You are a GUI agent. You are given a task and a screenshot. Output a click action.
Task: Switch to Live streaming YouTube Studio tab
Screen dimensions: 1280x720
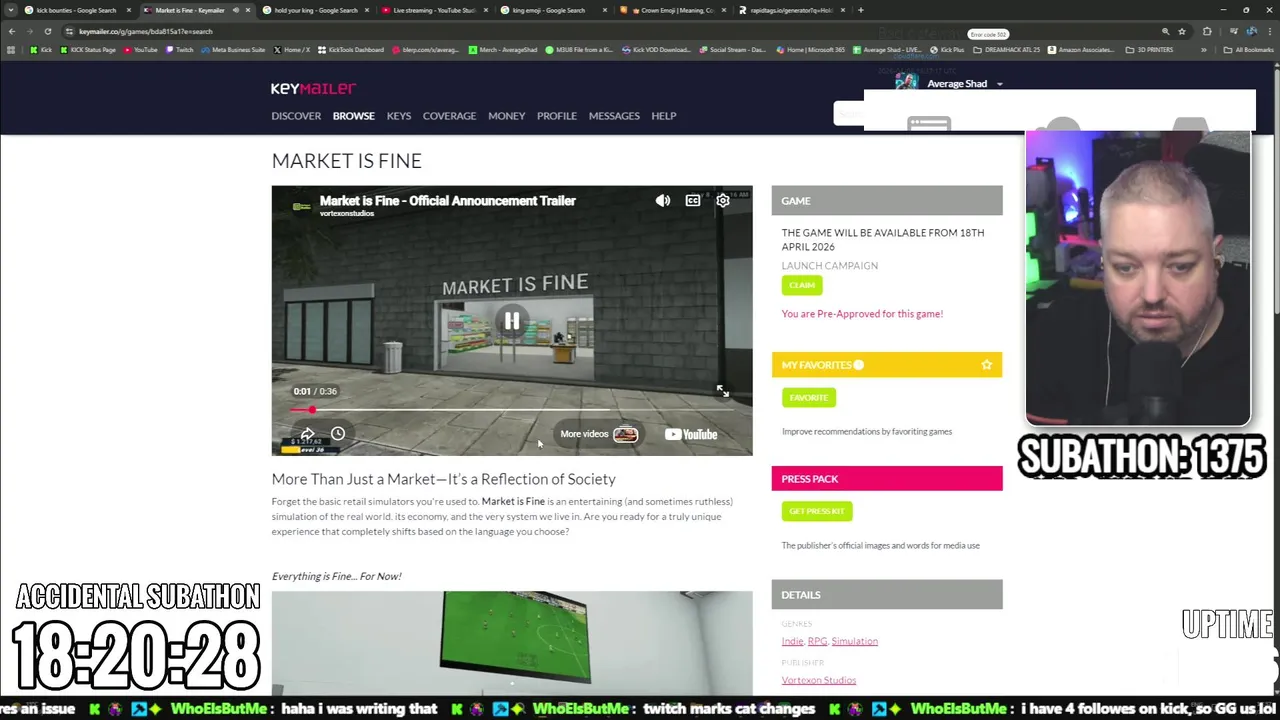(432, 10)
